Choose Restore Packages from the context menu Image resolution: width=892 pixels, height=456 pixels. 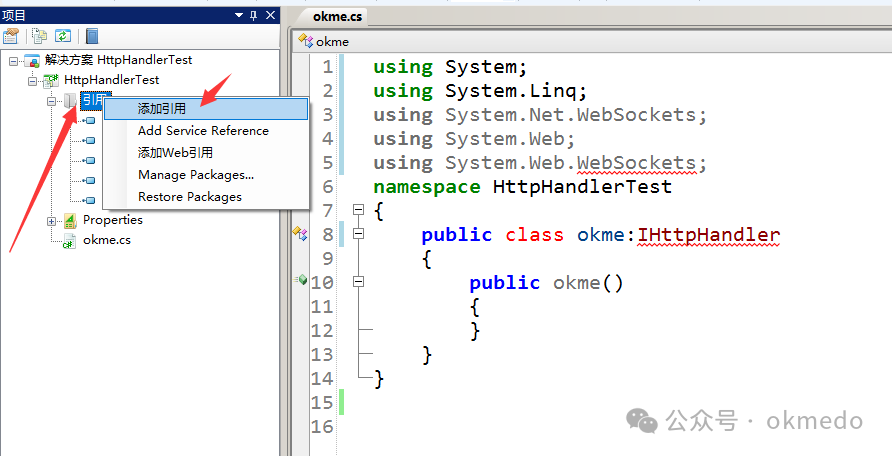(x=206, y=197)
